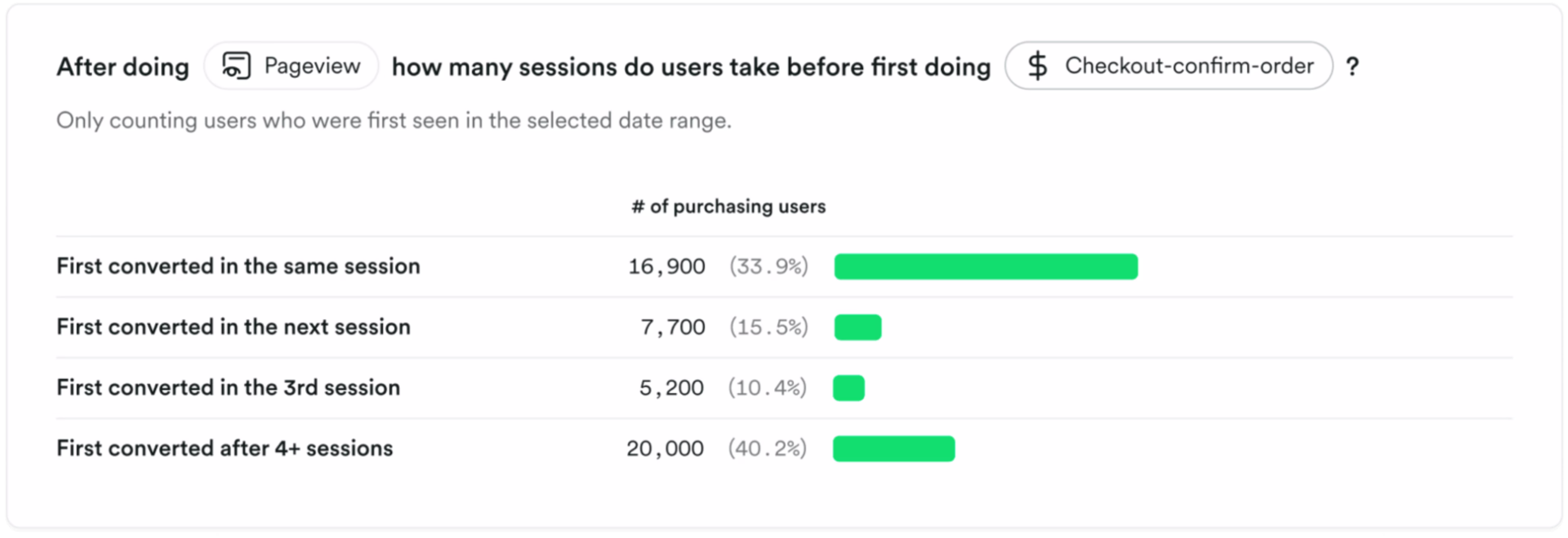Image resolution: width=1568 pixels, height=538 pixels.
Task: Select "First converted in the 3rd session" label
Action: (x=228, y=388)
